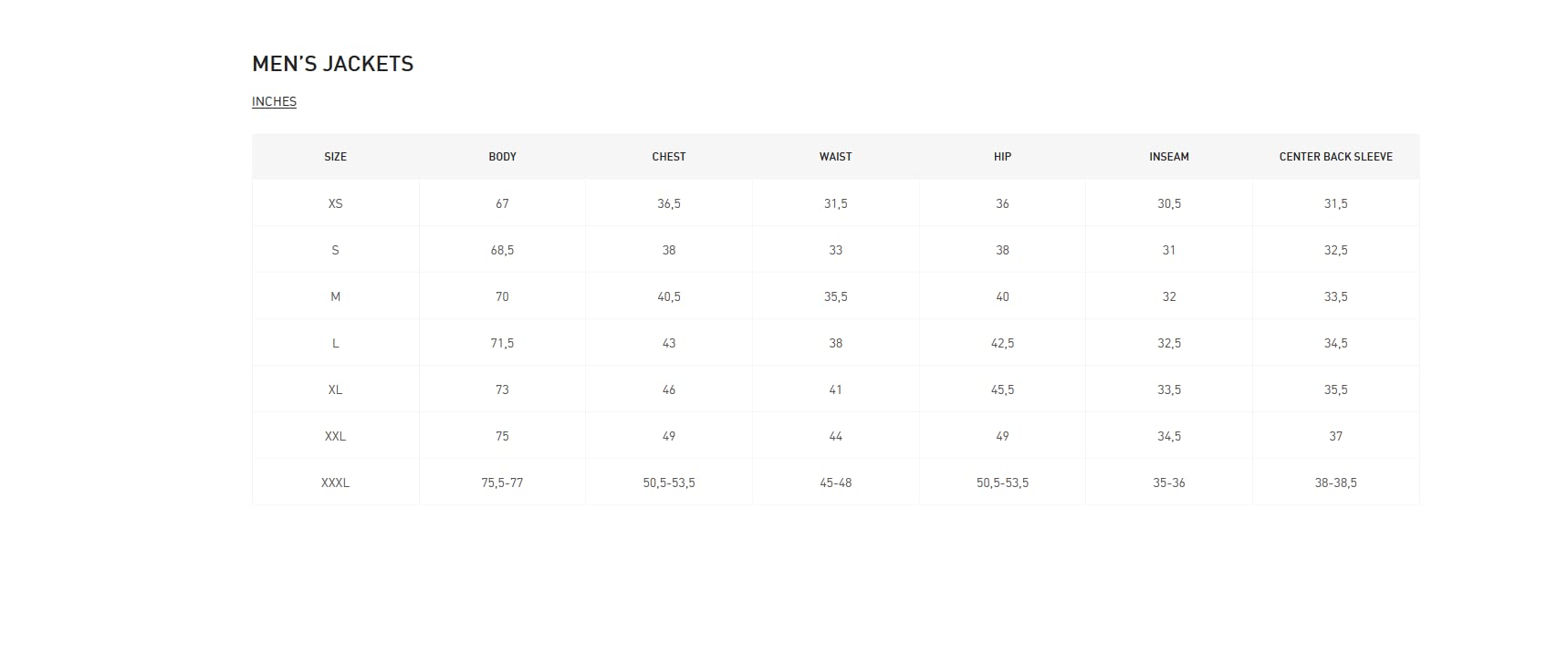1568x654 pixels.
Task: Click the MEN'S JACKETS heading
Action: [332, 64]
